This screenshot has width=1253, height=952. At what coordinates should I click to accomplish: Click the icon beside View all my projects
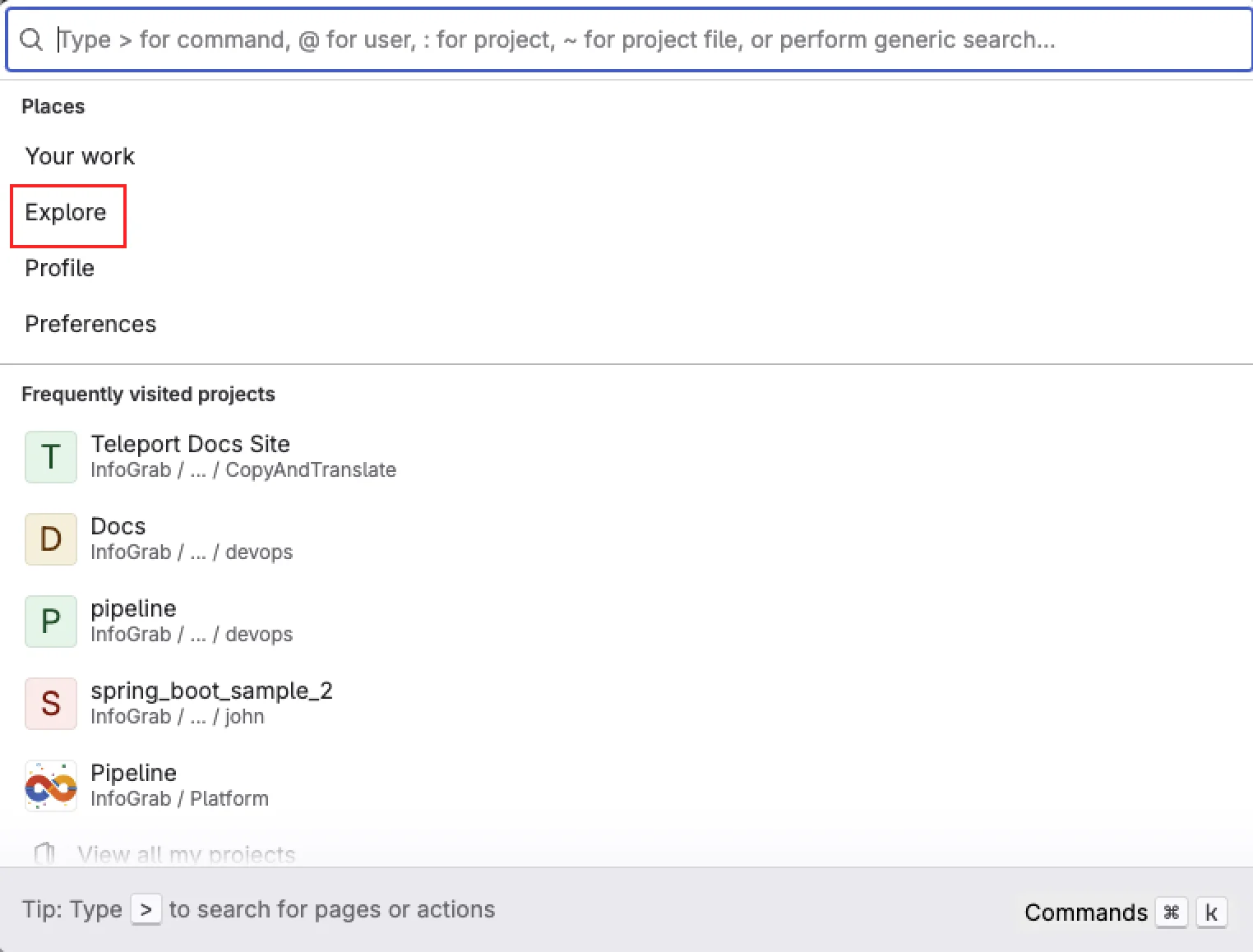pos(44,853)
